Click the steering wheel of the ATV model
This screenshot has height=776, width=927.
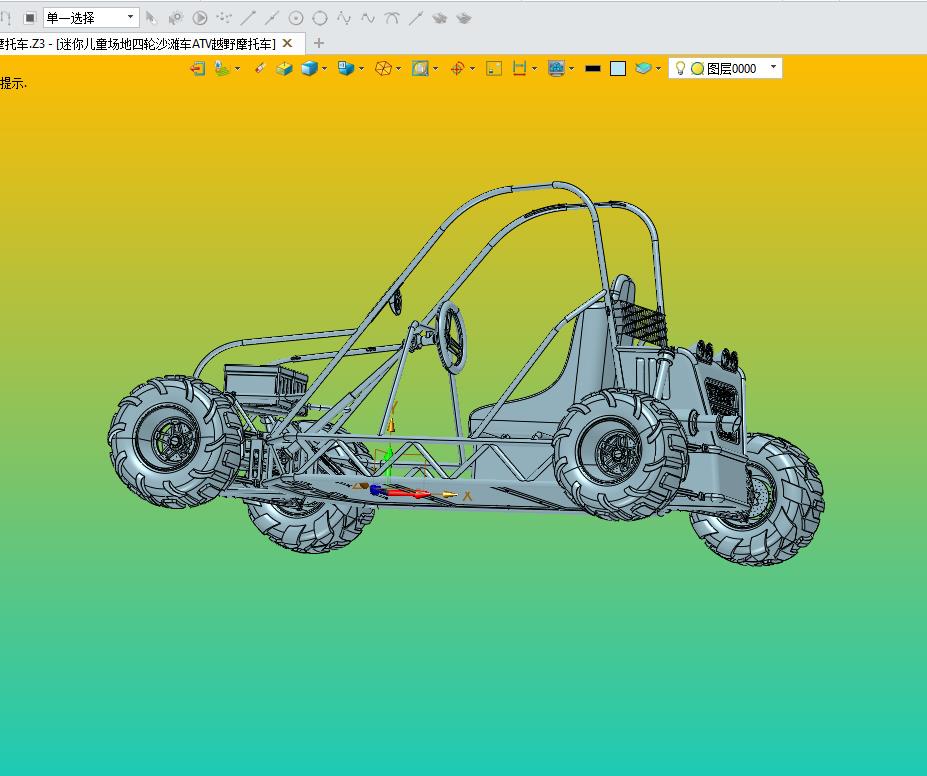click(451, 337)
